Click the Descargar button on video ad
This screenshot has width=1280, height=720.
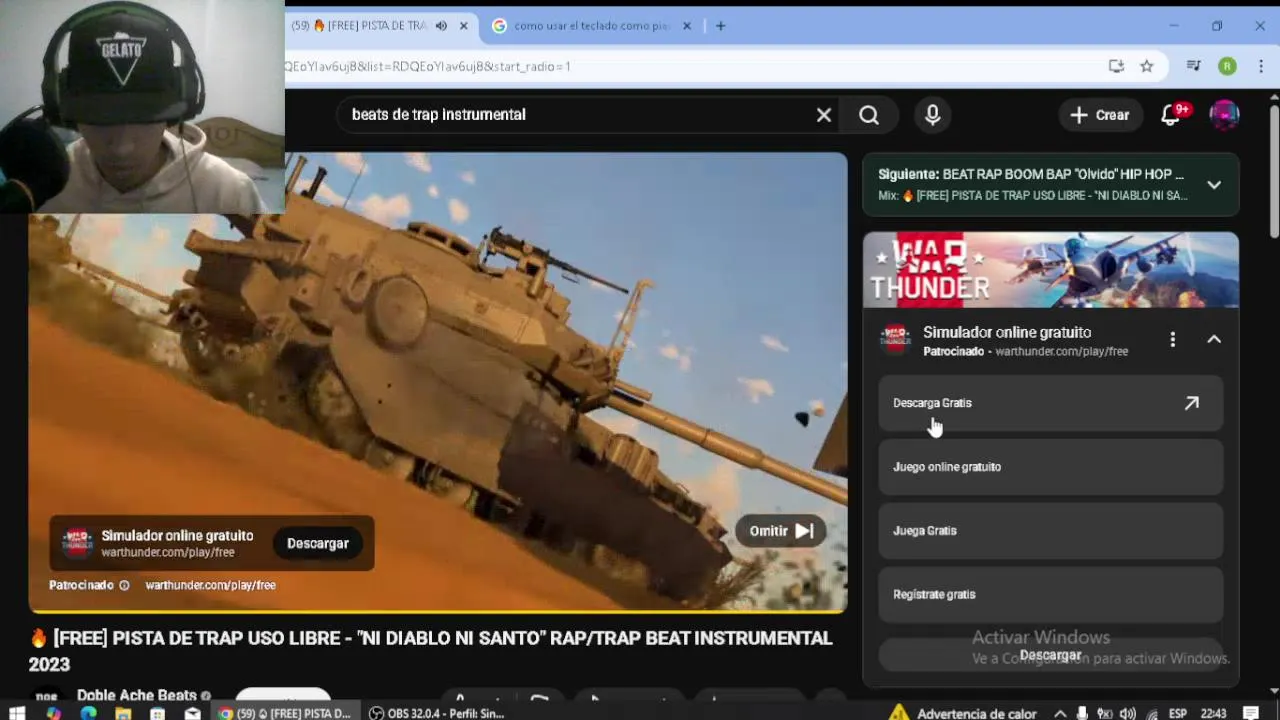click(318, 543)
